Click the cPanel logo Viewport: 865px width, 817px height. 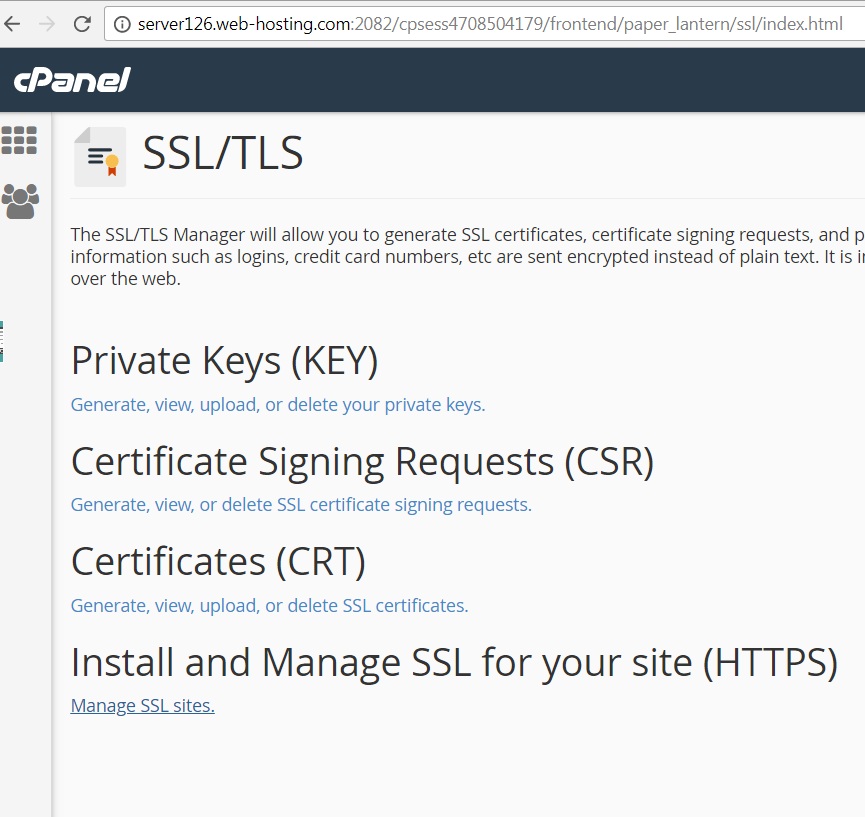point(72,80)
